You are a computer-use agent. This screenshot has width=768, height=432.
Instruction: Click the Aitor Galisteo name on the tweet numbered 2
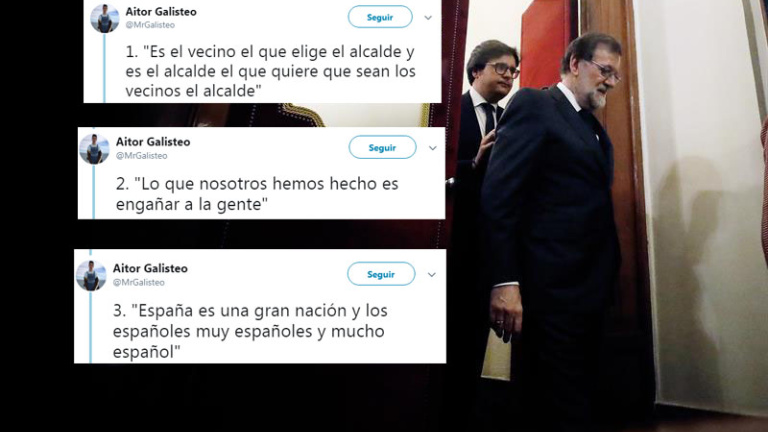click(153, 142)
